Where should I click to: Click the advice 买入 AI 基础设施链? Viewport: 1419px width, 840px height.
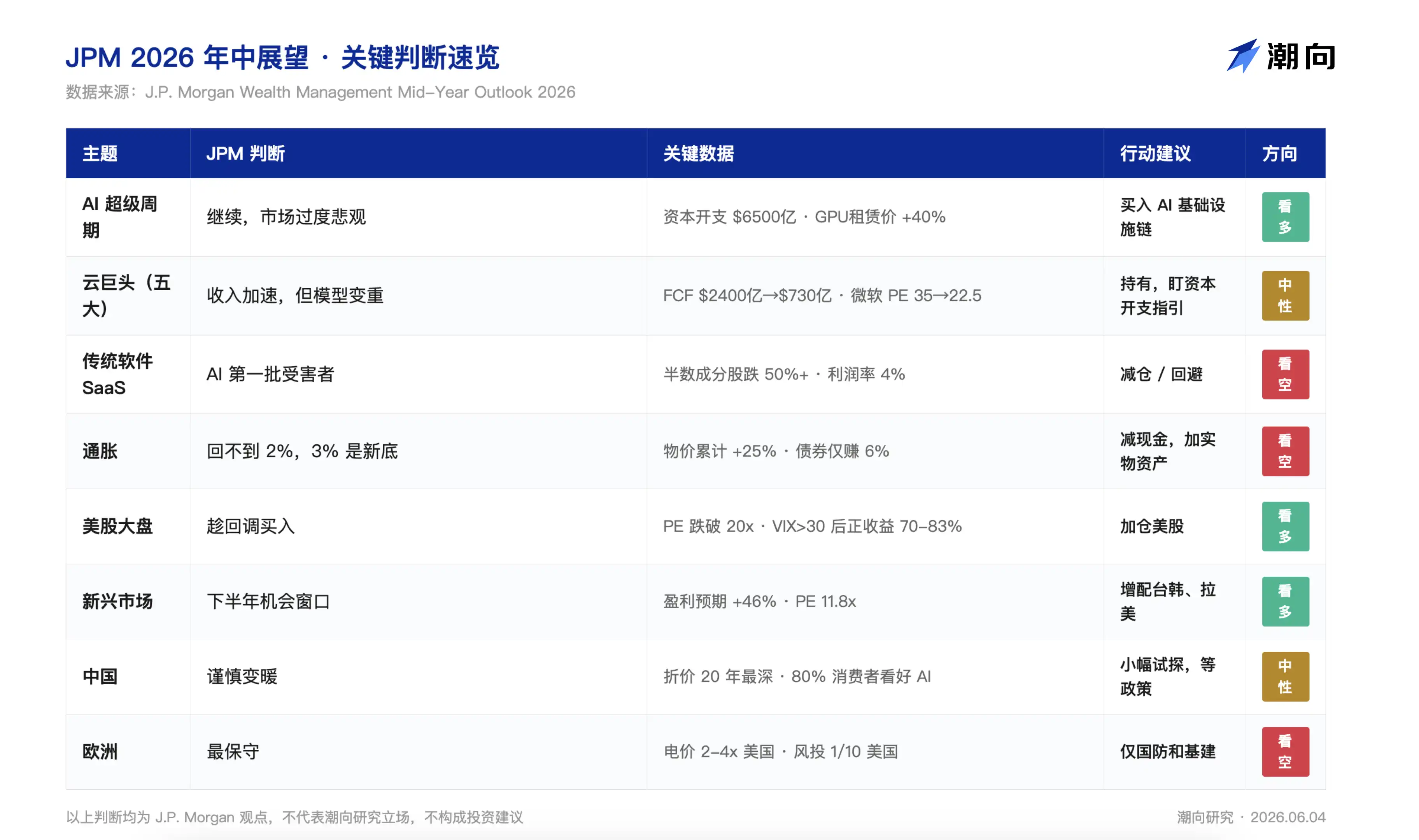click(1172, 217)
